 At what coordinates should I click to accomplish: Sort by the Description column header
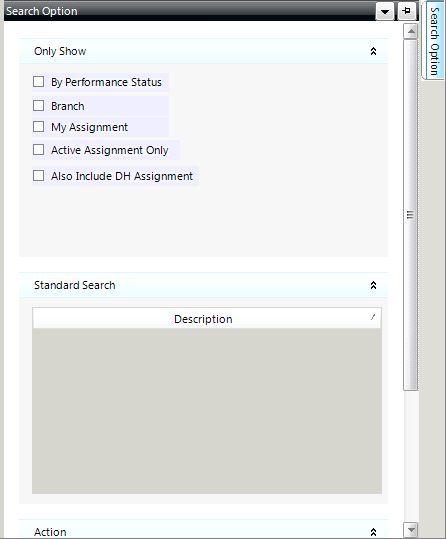[207, 319]
